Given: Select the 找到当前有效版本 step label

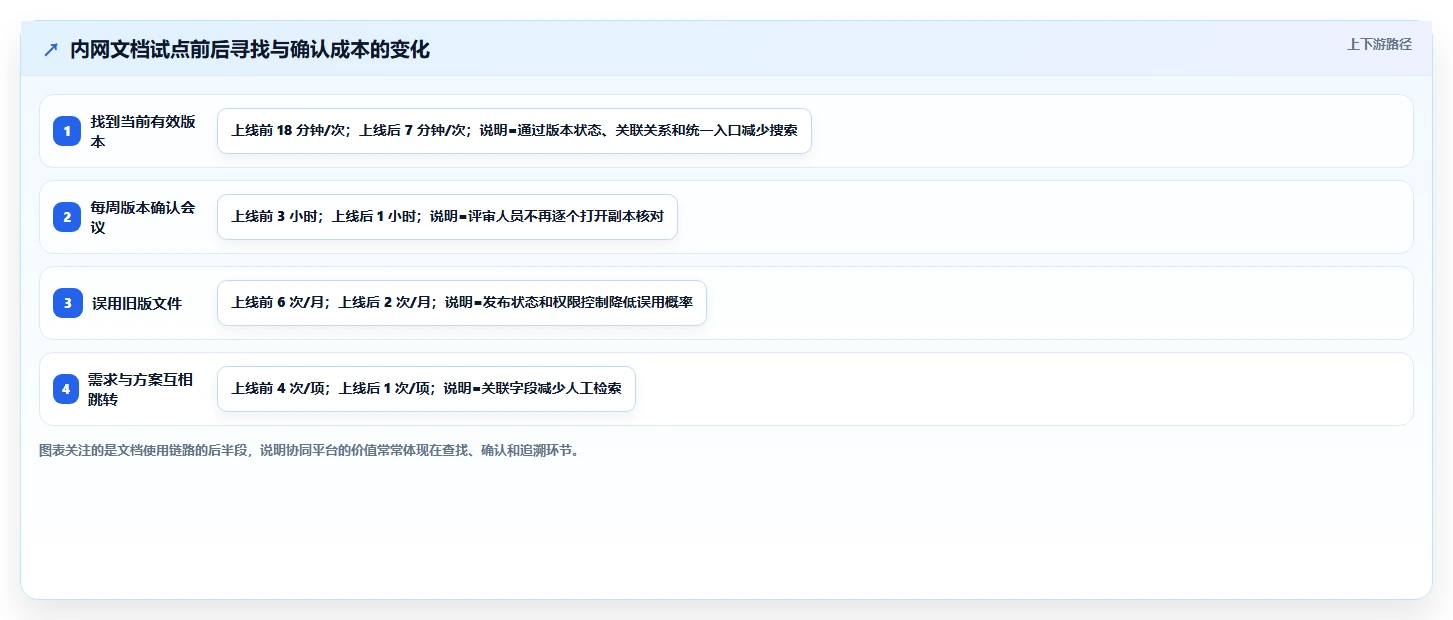Looking at the screenshot, I should [x=143, y=131].
